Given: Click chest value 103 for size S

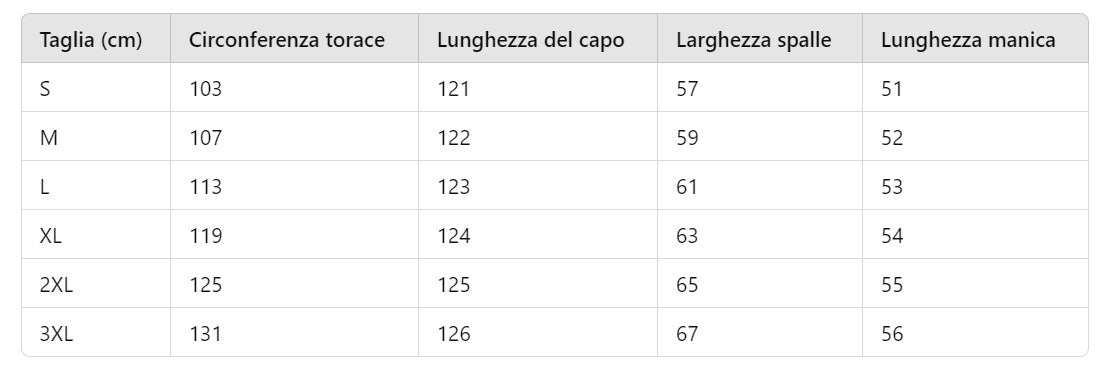Looking at the screenshot, I should [x=205, y=89].
